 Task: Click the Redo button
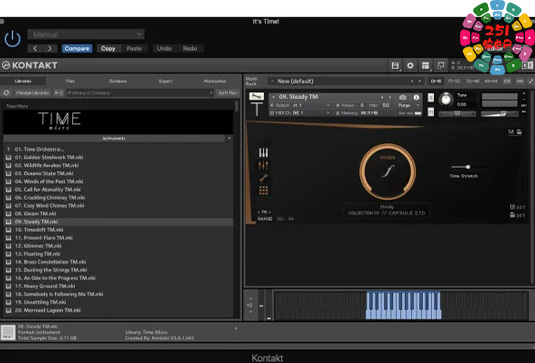(190, 48)
